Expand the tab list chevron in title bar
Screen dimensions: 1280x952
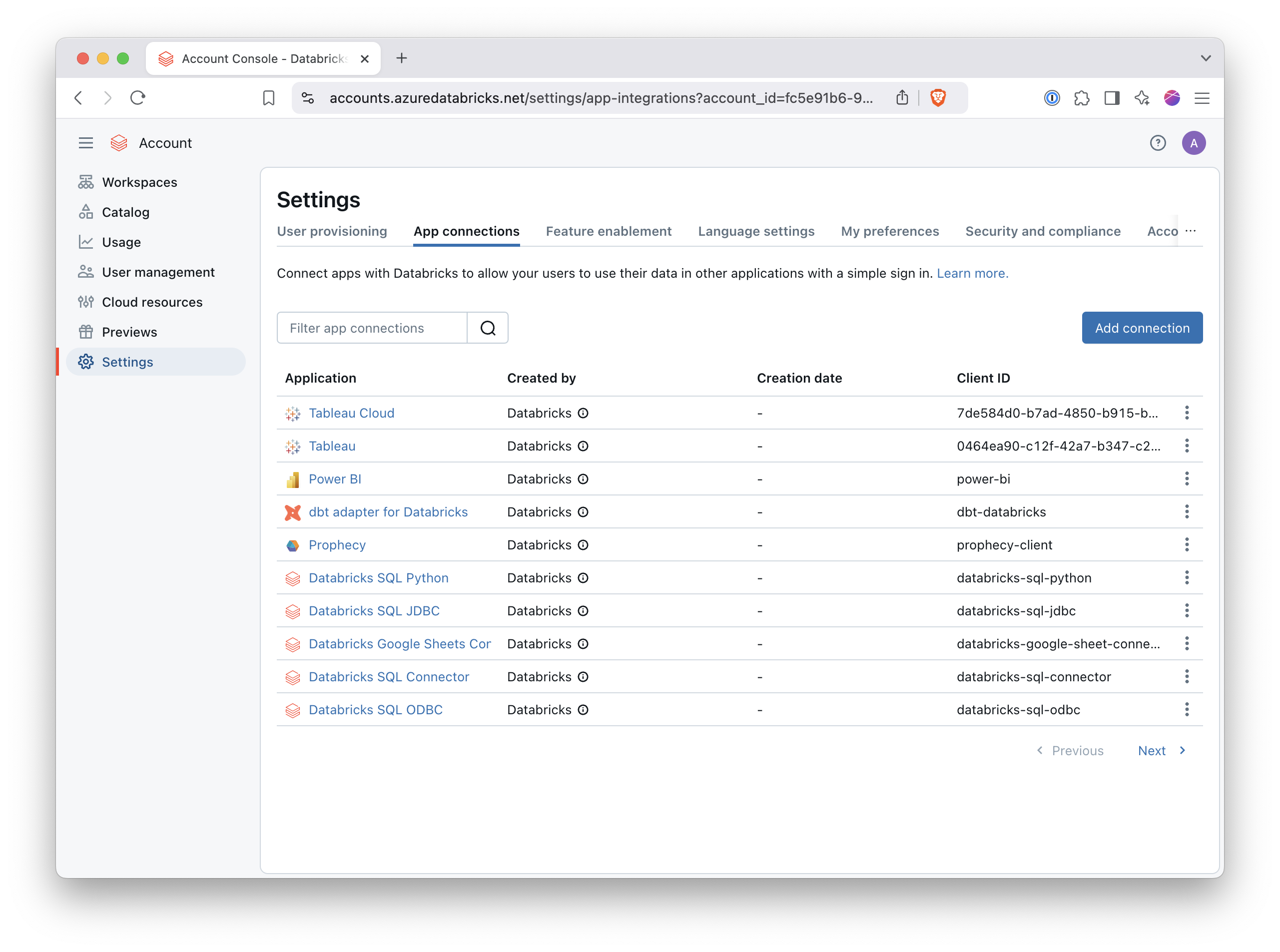pos(1205,58)
